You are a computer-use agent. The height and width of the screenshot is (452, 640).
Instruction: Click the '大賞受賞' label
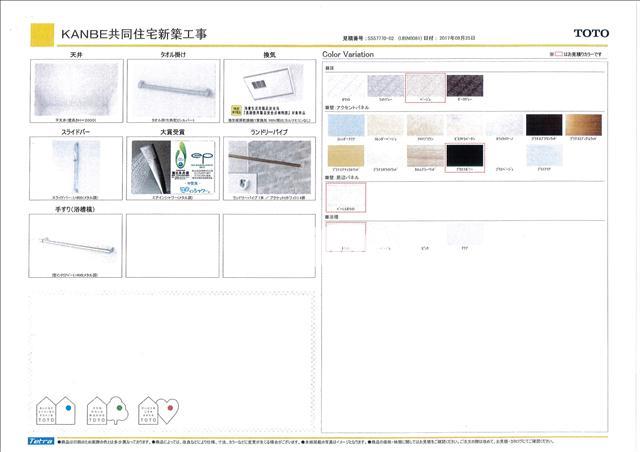coord(172,132)
